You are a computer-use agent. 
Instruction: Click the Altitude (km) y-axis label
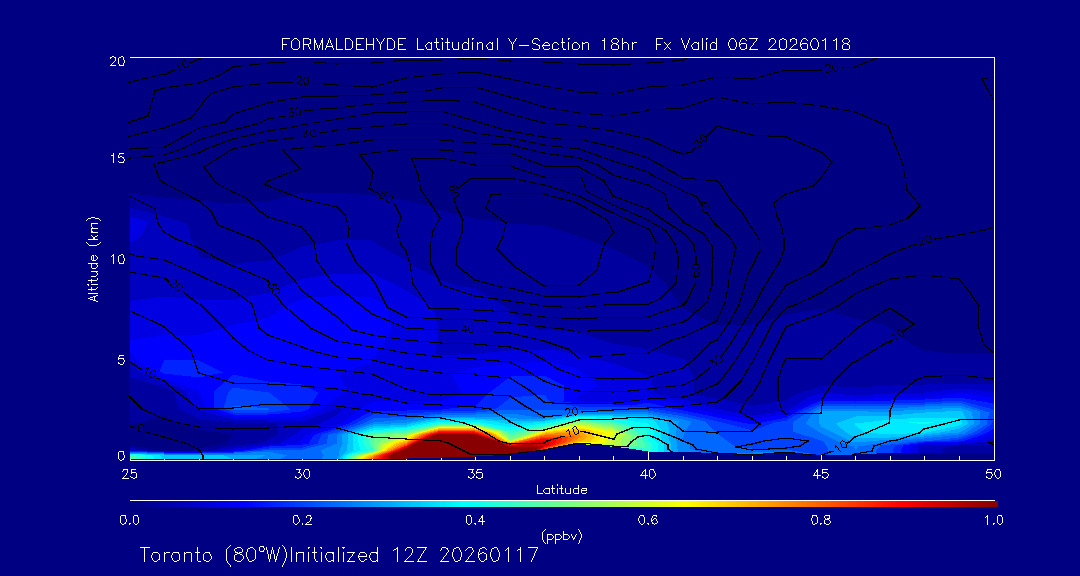tap(93, 259)
